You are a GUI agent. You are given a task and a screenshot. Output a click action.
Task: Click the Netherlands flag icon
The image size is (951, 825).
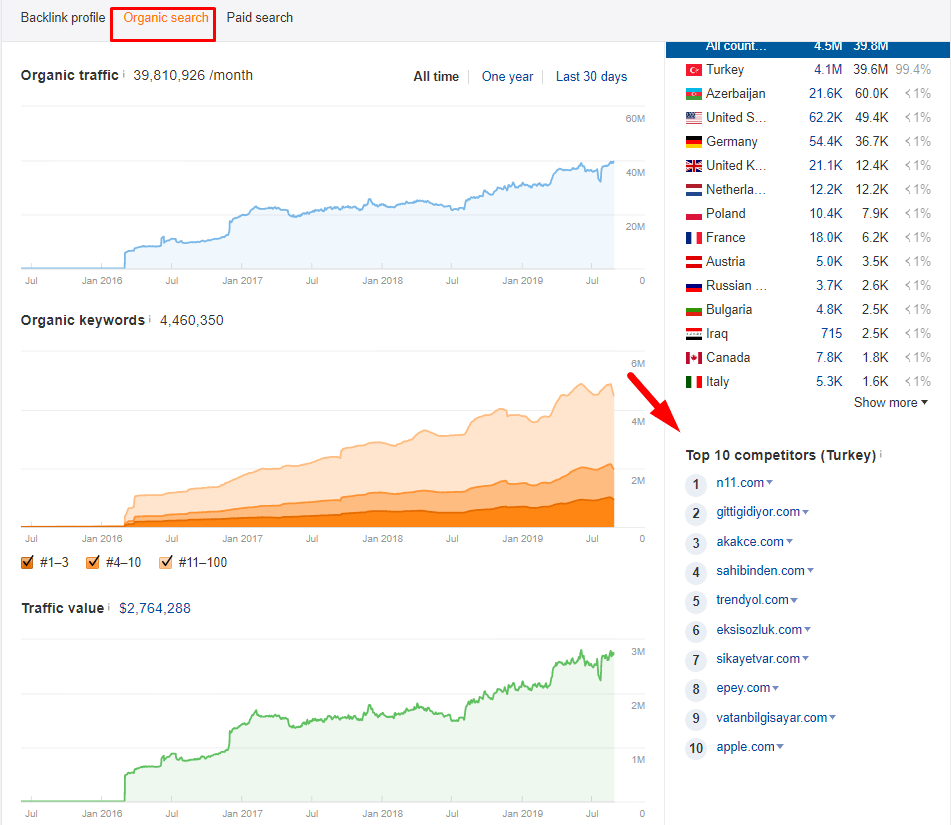pos(694,190)
